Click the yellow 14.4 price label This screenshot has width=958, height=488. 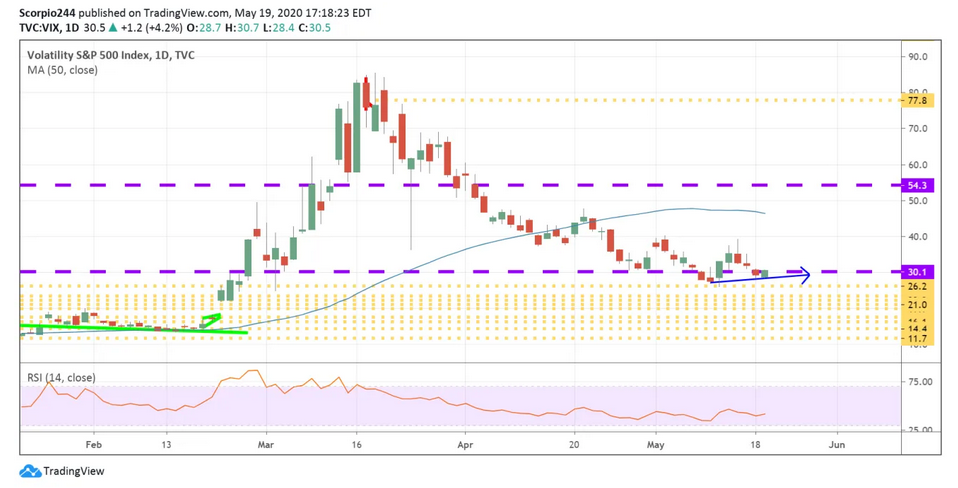917,329
